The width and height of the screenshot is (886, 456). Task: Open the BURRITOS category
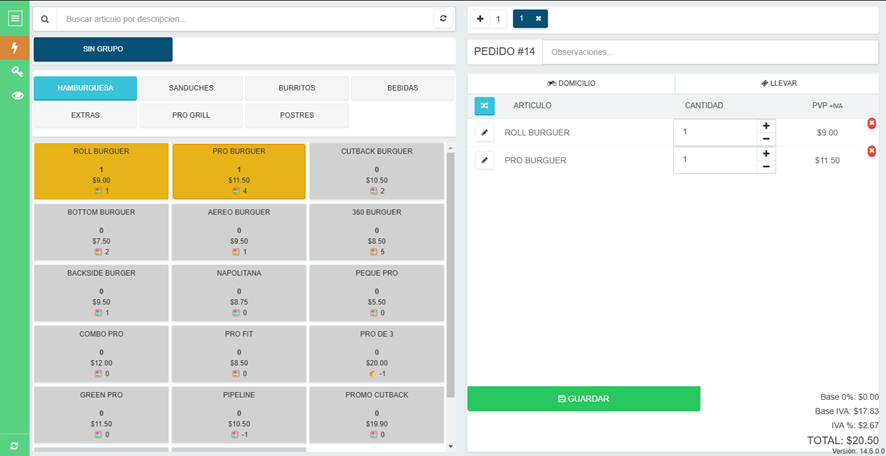click(297, 88)
